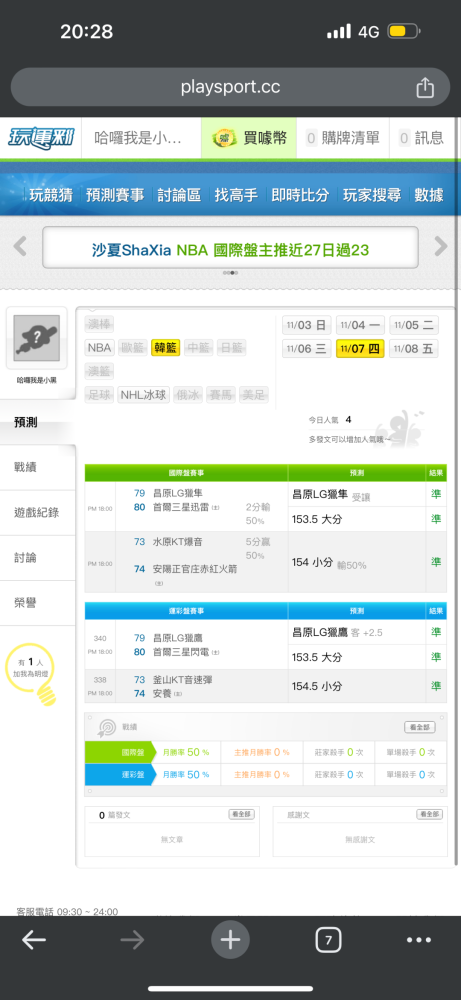Pick the date 11/04 一
This screenshot has width=461, height=1000.
point(360,325)
